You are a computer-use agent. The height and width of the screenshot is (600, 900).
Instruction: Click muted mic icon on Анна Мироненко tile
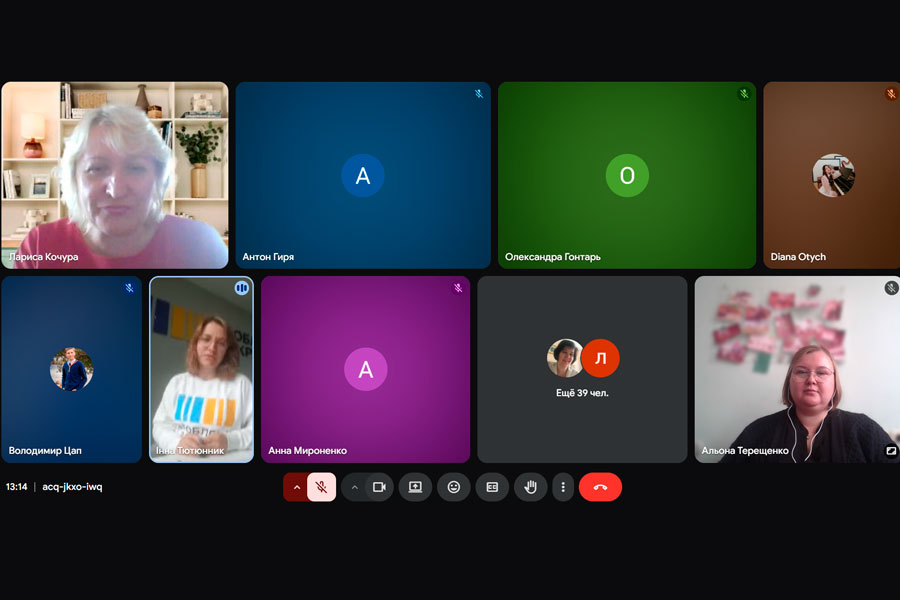click(x=458, y=288)
